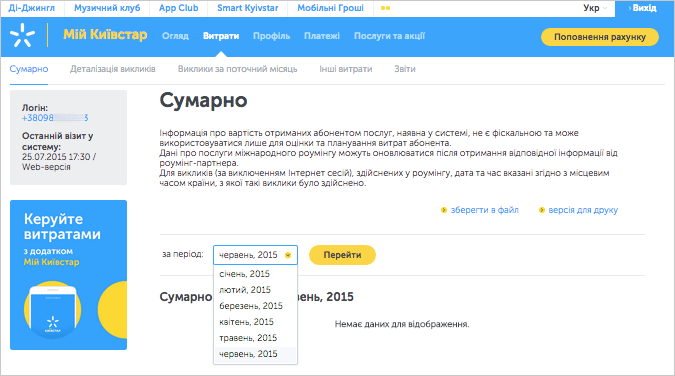Screen dimensions: 675x376
Task: Open Мобільні Гроші link
Action: pos(331,8)
